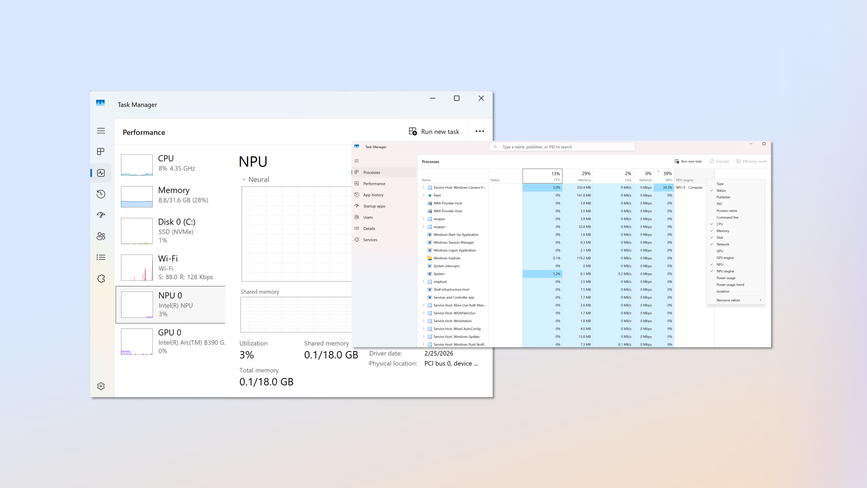The image size is (867, 488).
Task: Open Processes page icon in left Task Manager
Action: coord(101,151)
